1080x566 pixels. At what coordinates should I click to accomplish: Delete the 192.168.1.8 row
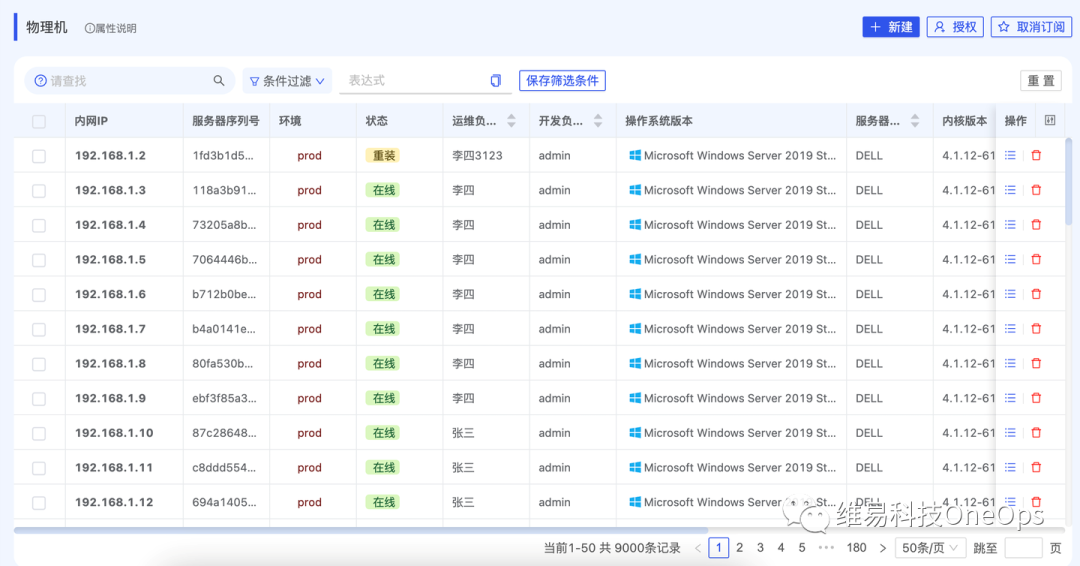pos(1036,364)
